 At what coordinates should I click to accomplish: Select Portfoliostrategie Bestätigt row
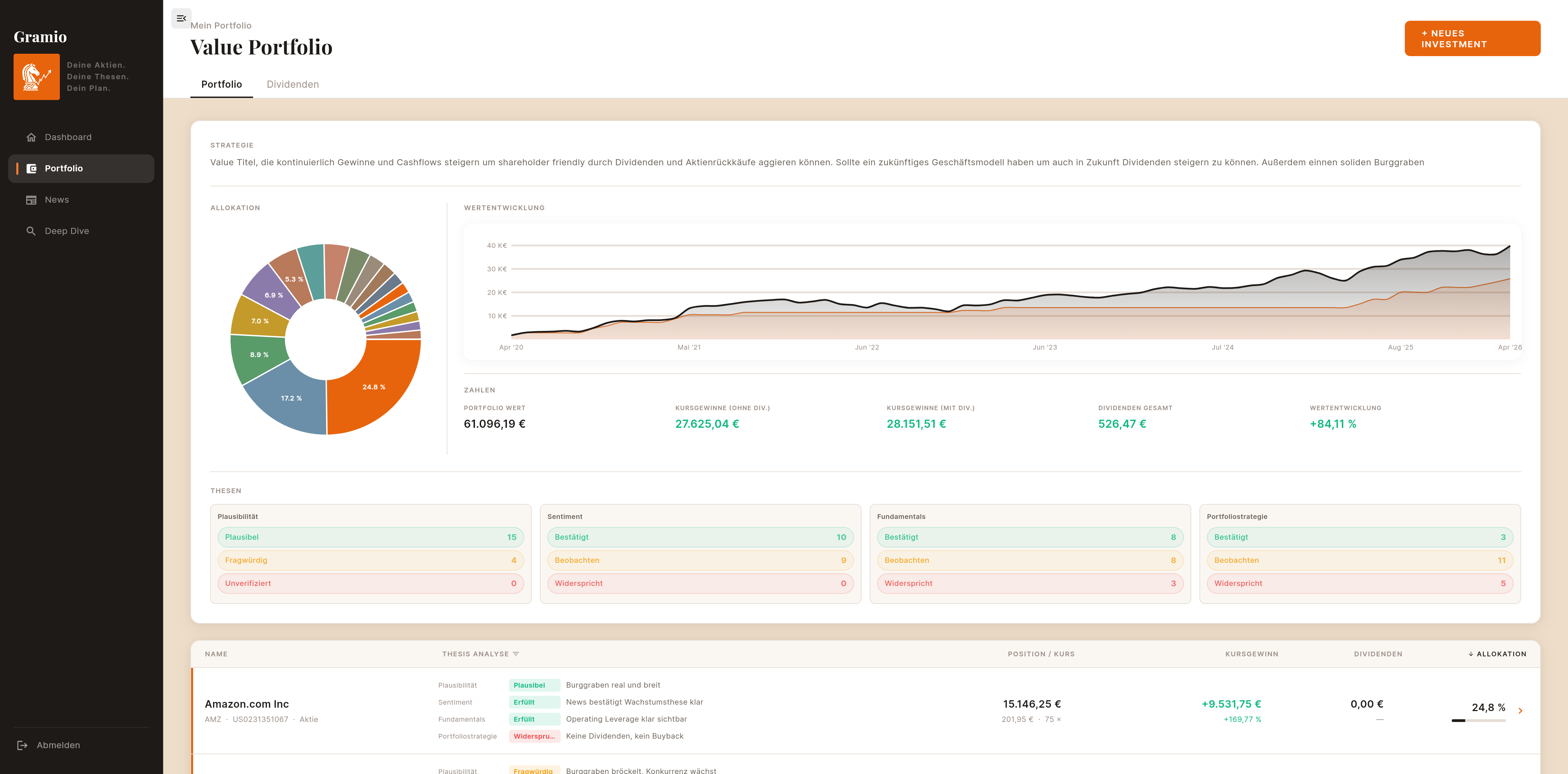tap(1360, 537)
